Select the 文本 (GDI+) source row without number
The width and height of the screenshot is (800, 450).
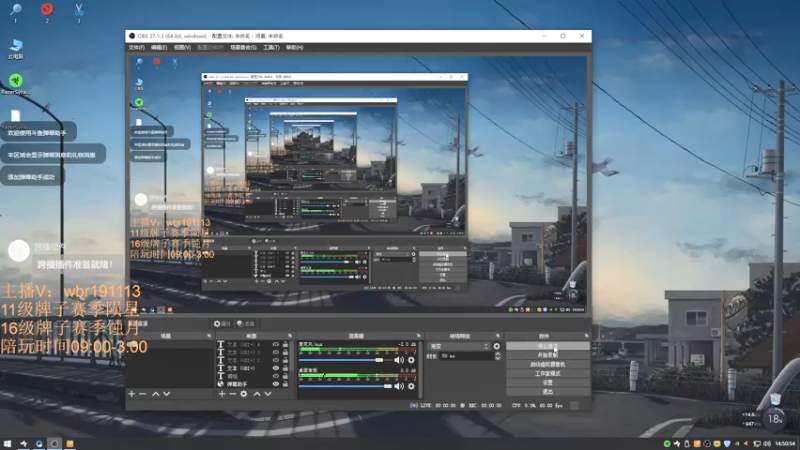(250, 368)
